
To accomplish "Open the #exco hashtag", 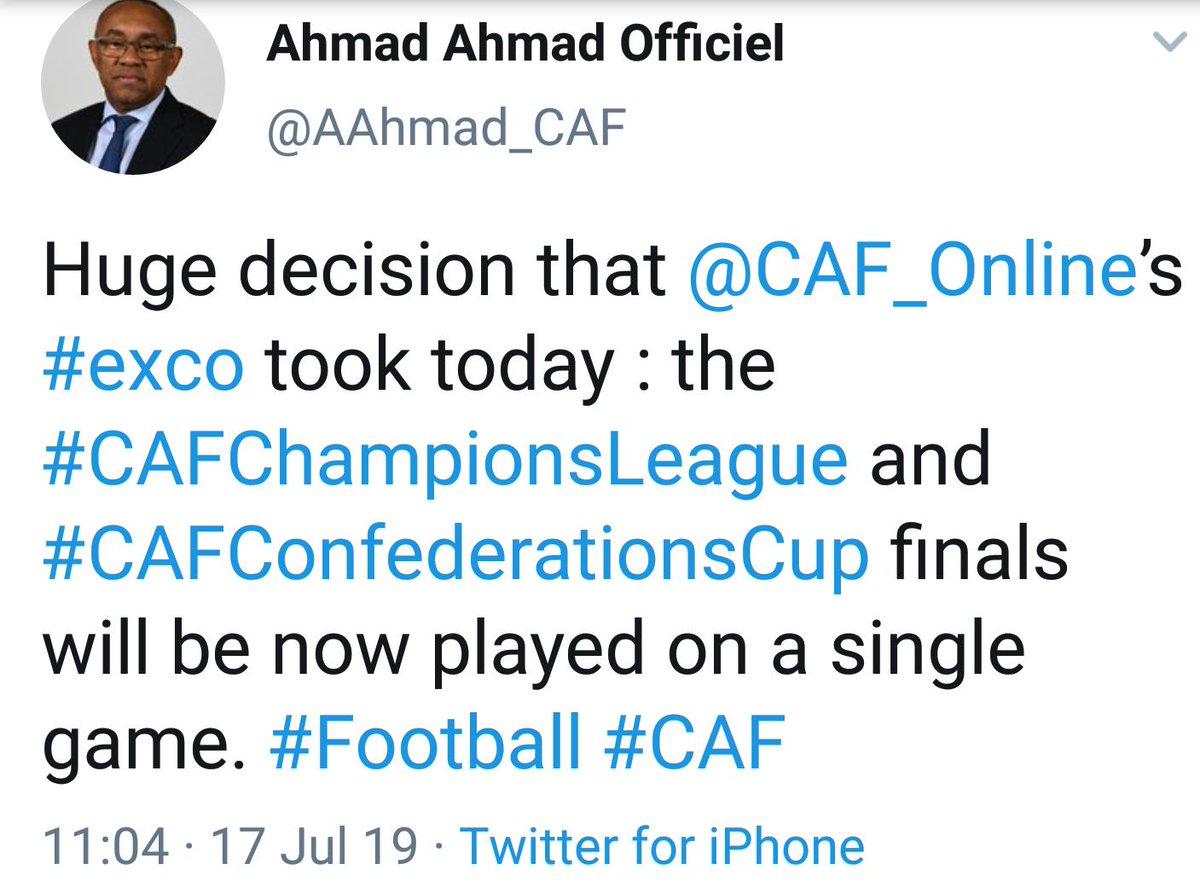I will pos(143,367).
